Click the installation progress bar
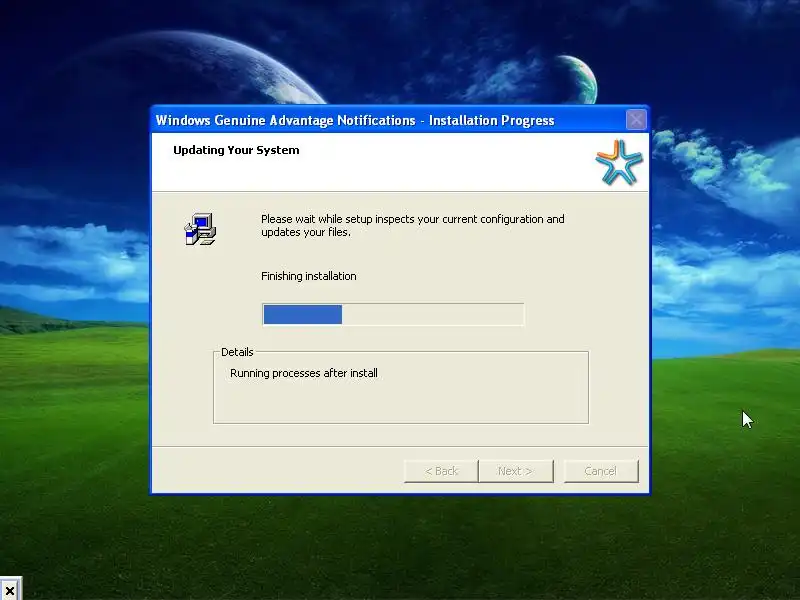The image size is (800, 600). [393, 314]
